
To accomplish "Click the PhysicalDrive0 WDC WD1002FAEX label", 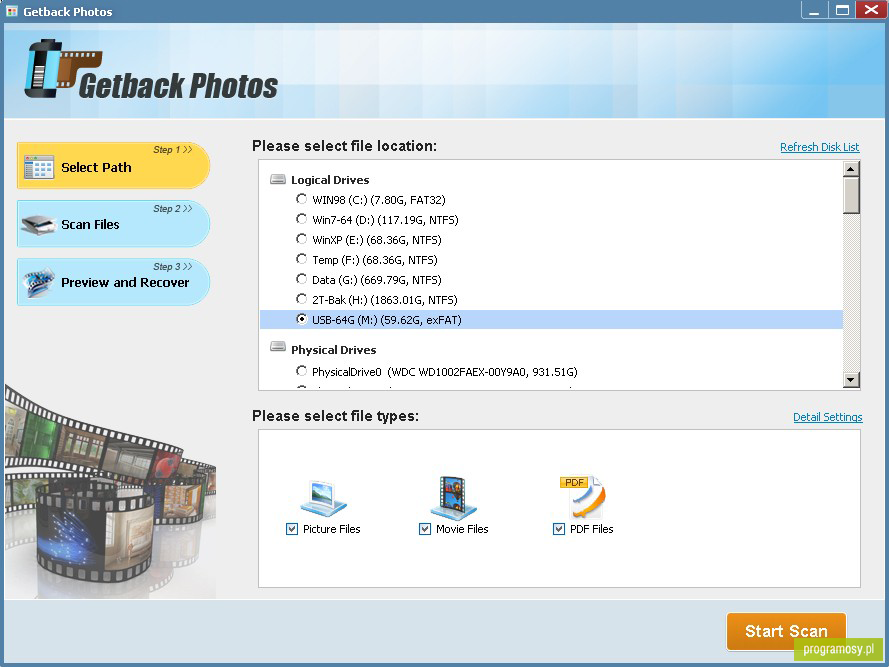I will 444,372.
